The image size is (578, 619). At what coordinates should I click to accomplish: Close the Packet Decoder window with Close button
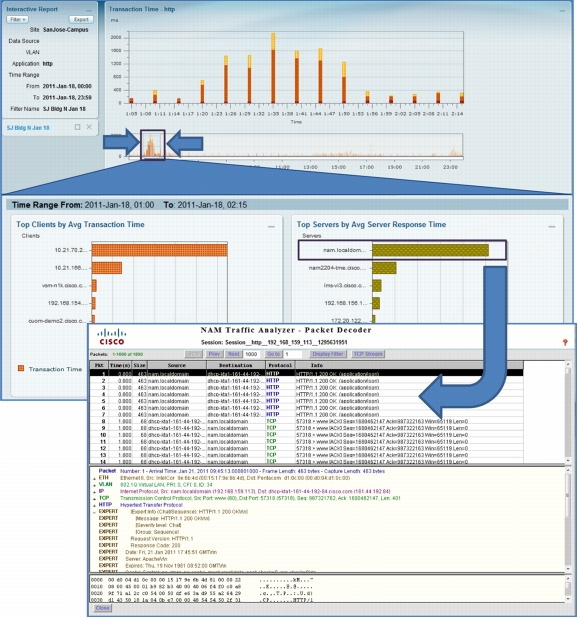pos(102,608)
